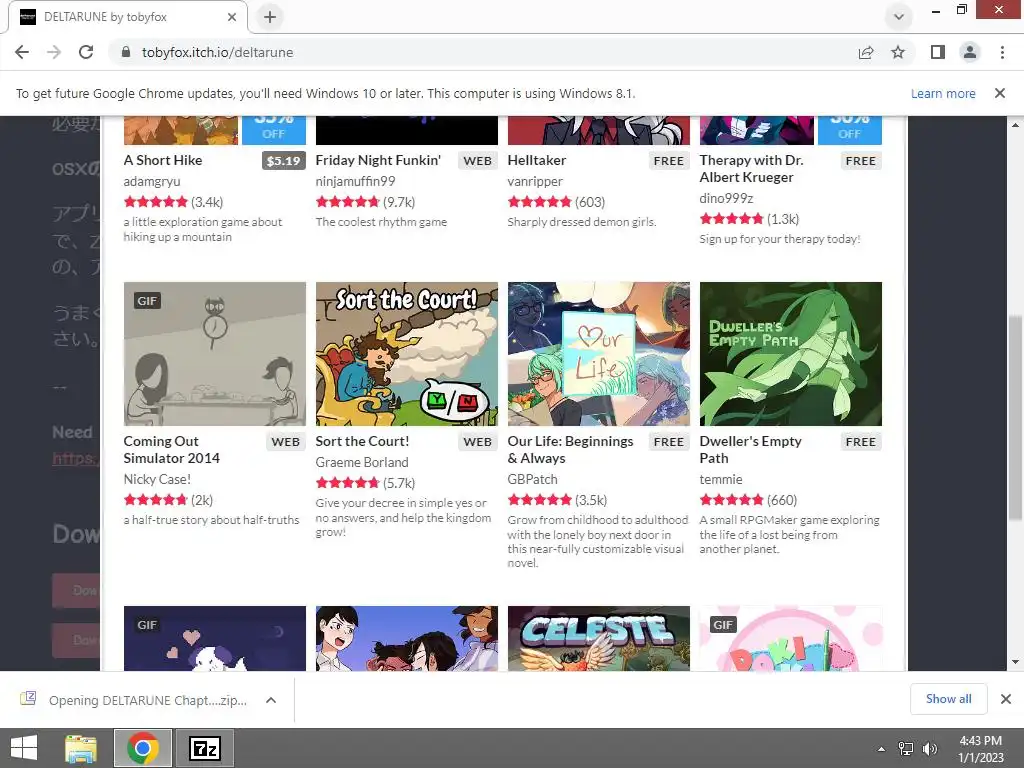
Task: Open the Sort the Court! title link
Action: pyautogui.click(x=362, y=441)
